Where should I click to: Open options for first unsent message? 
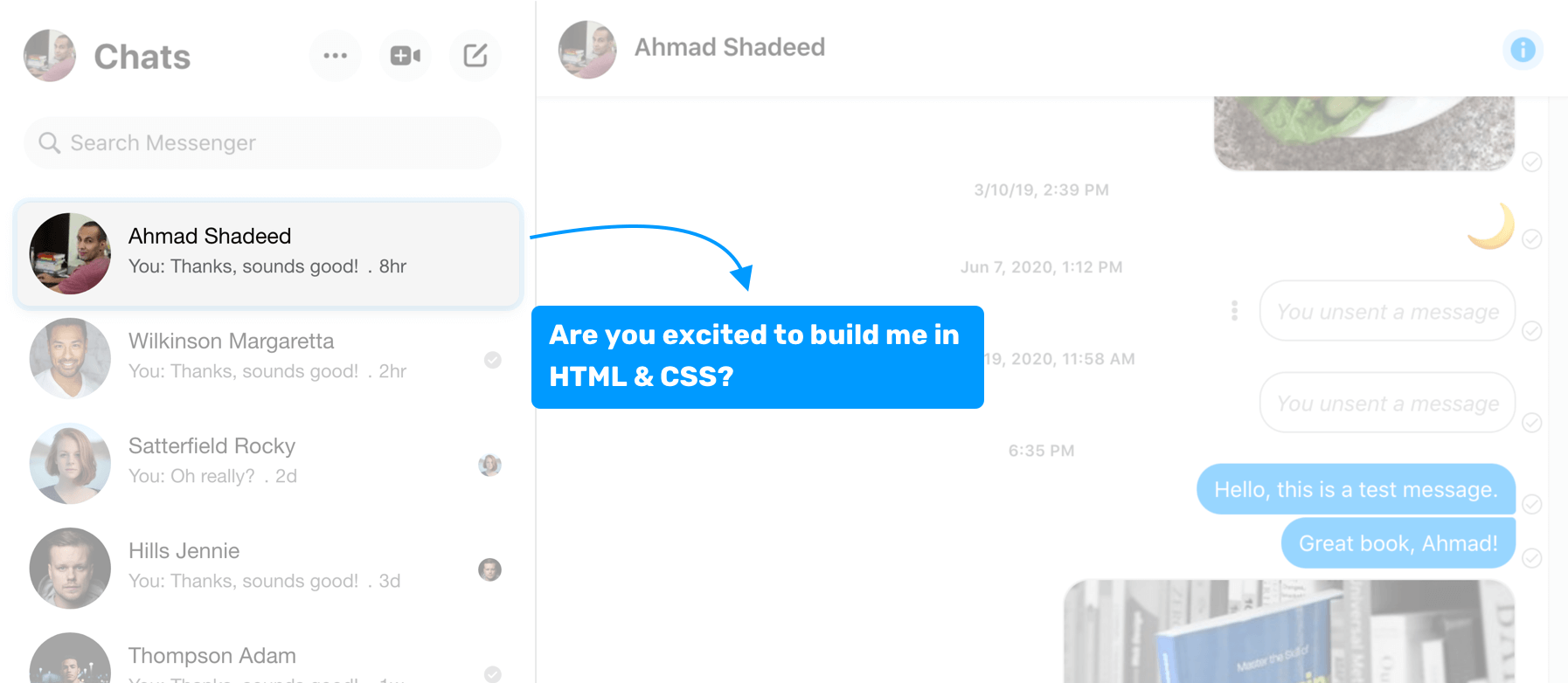coord(1234,311)
